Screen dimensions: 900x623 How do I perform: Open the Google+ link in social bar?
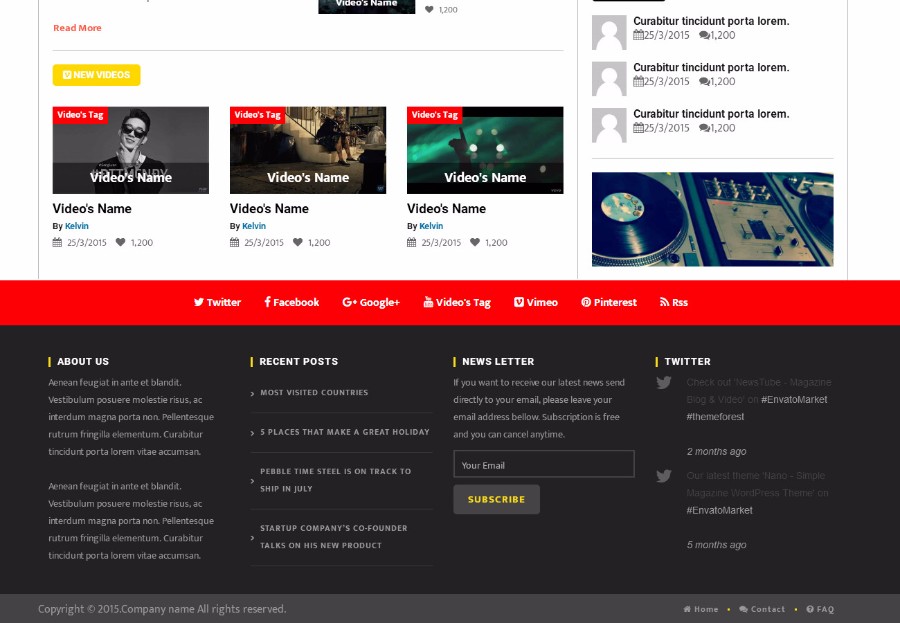click(x=371, y=302)
